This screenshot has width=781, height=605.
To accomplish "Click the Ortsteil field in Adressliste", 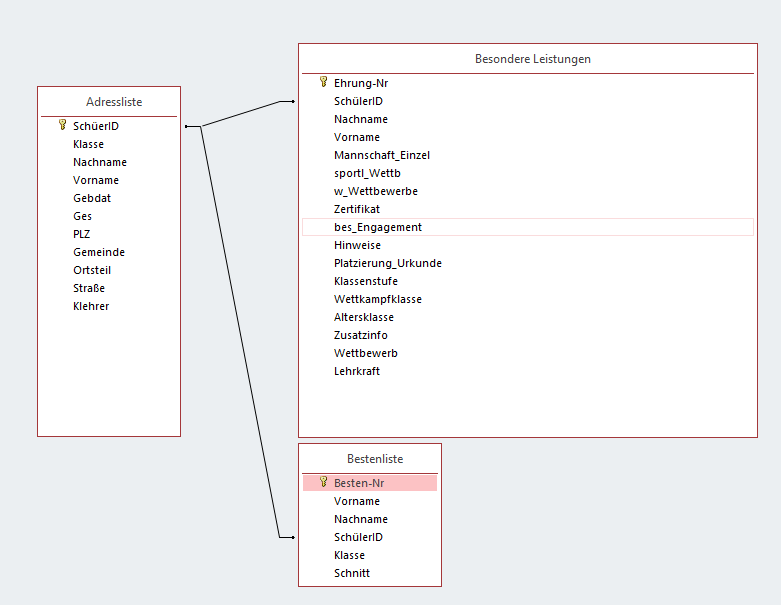I will [x=94, y=270].
